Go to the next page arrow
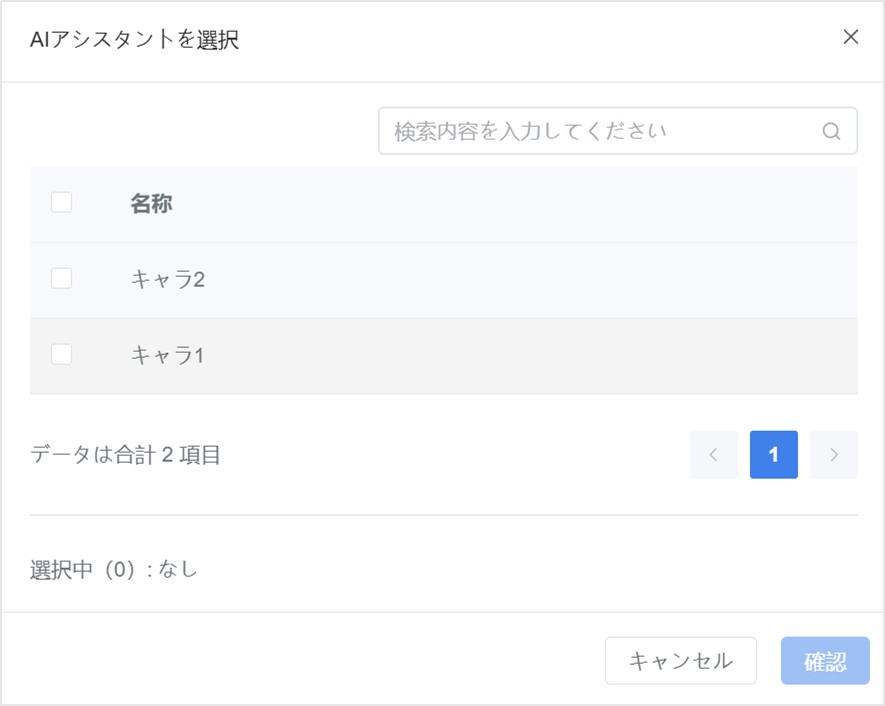Image resolution: width=885 pixels, height=706 pixels. pyautogui.click(x=834, y=454)
